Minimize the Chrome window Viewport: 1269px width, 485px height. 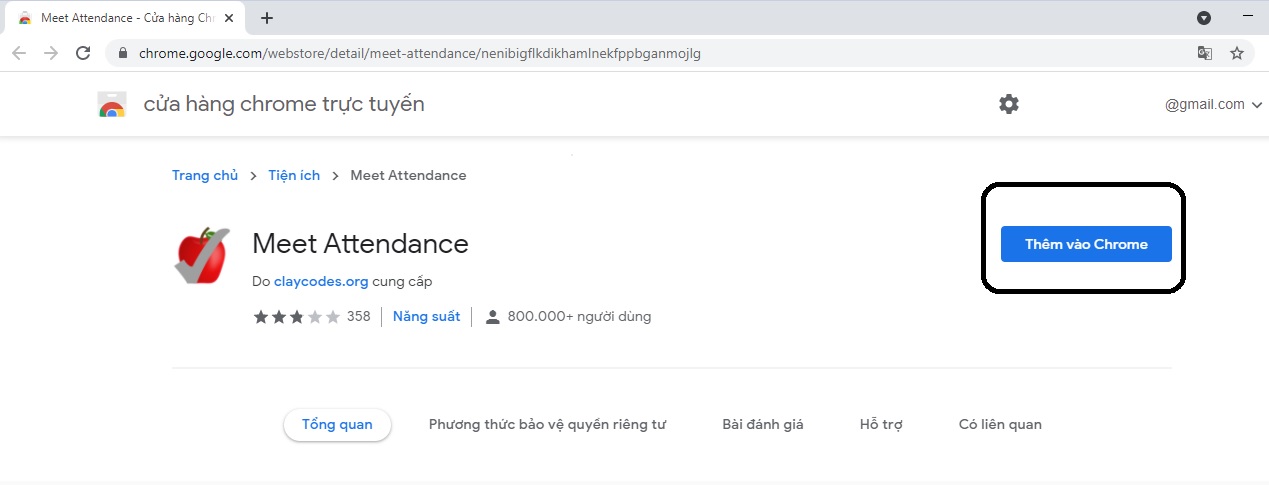click(1249, 18)
